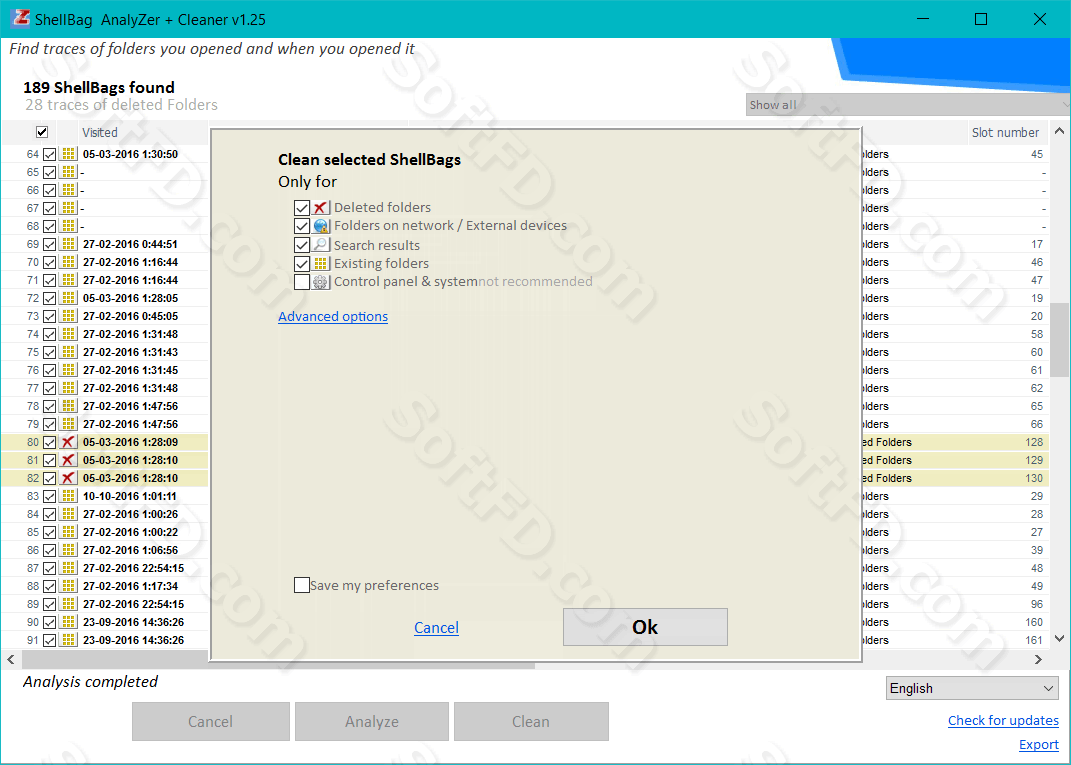Click the horizontal scrollbar right arrow

1038,659
